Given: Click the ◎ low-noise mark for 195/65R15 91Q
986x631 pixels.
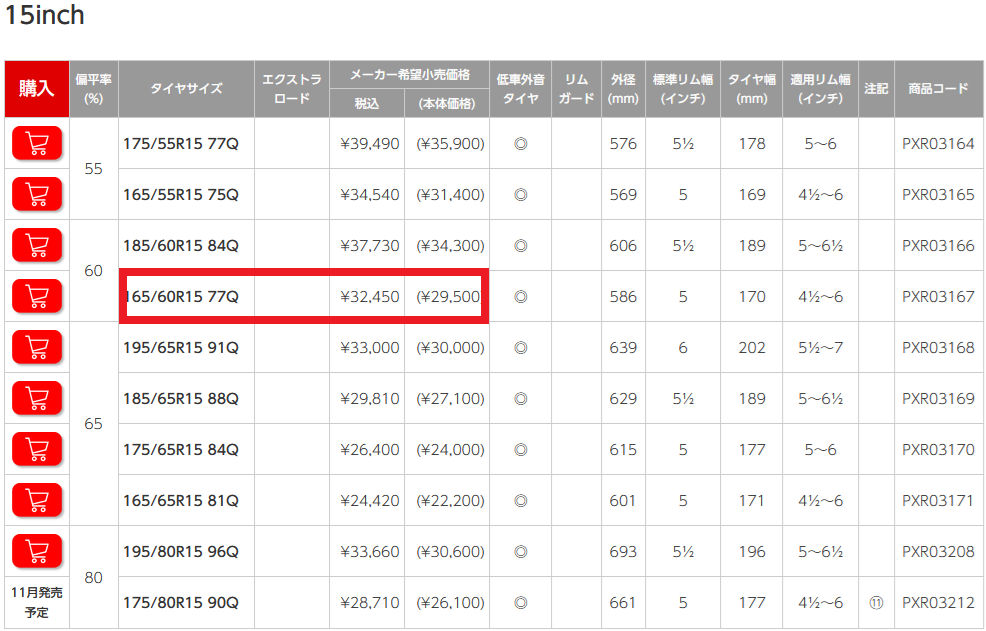Looking at the screenshot, I should [x=520, y=348].
